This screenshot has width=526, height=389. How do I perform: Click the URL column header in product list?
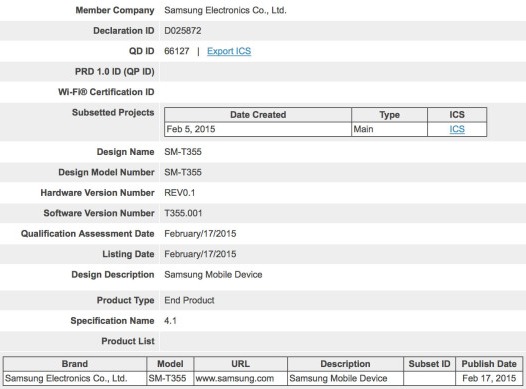[x=240, y=364]
